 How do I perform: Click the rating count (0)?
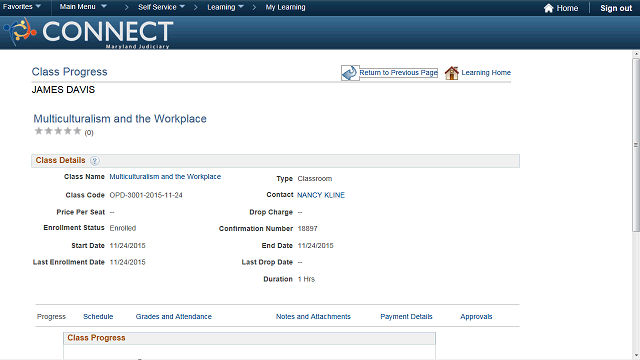point(89,133)
